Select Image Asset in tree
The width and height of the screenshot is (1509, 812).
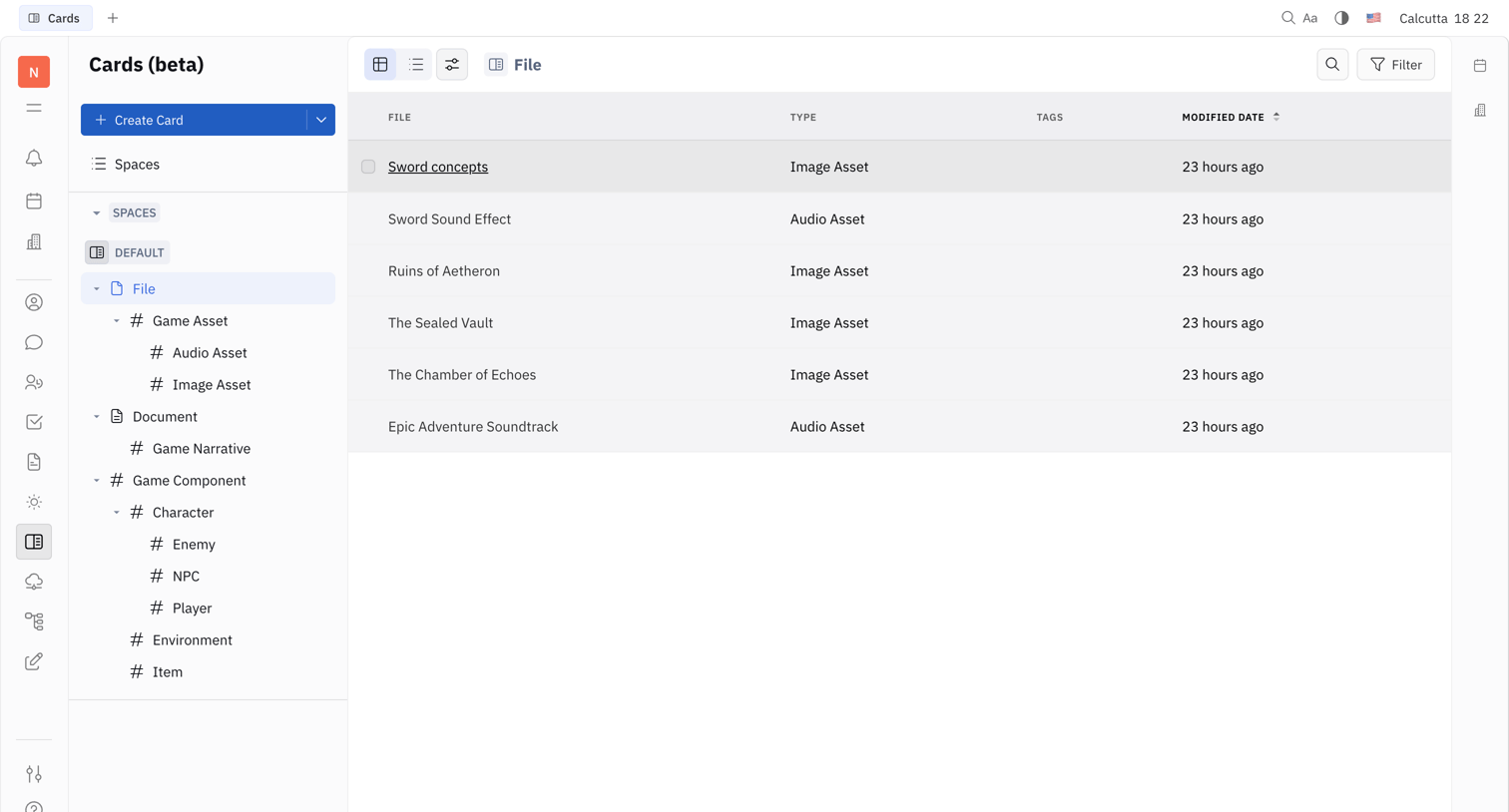tap(211, 384)
